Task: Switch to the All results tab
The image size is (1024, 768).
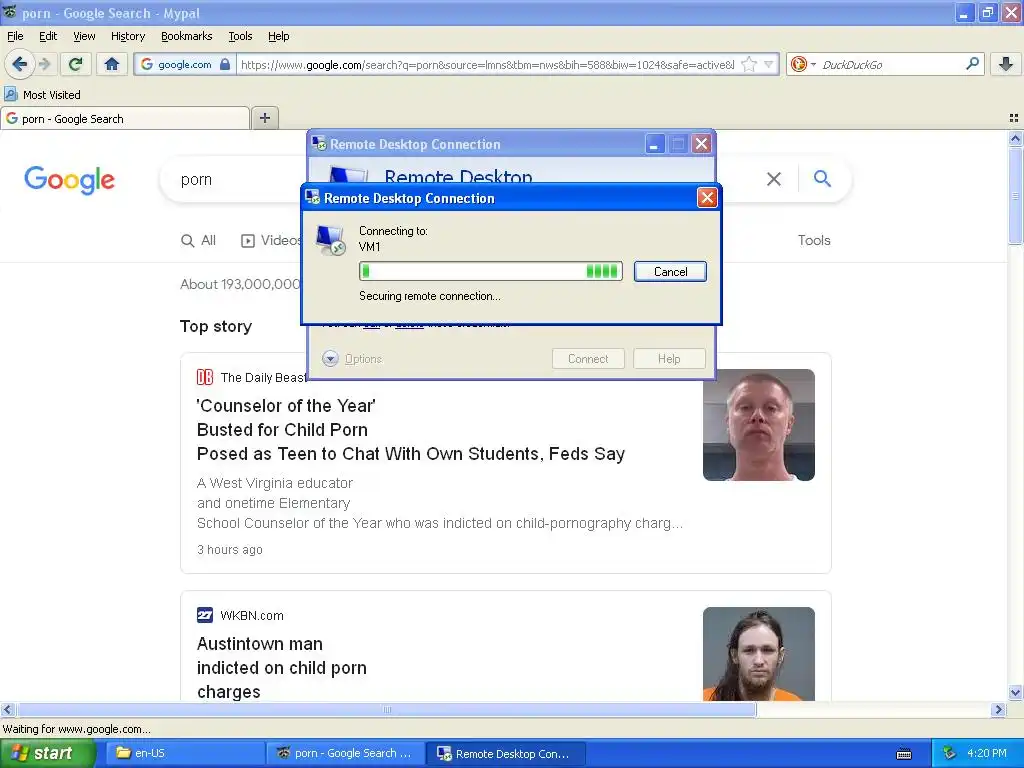Action: (x=199, y=240)
